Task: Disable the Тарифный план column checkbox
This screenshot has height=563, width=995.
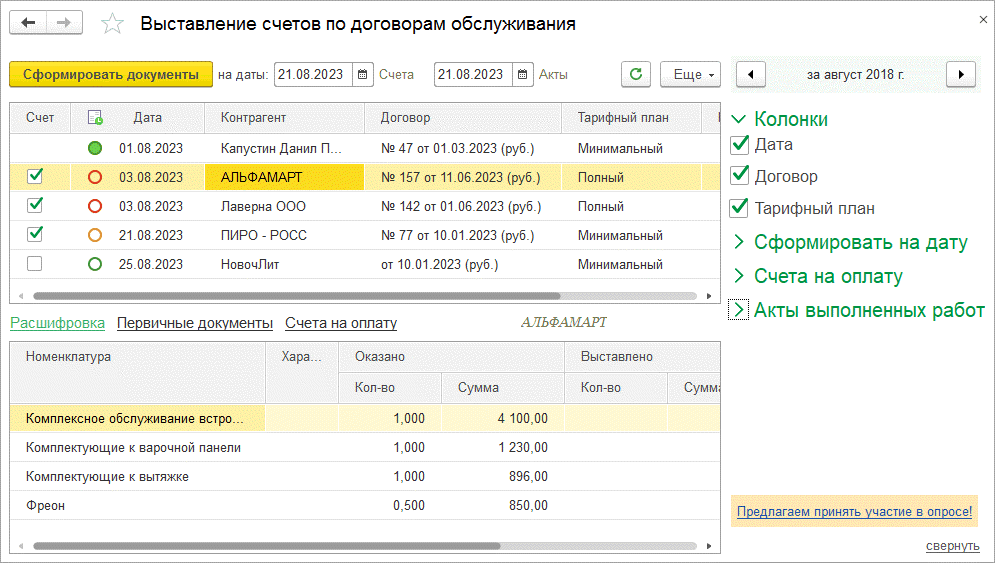Action: (x=740, y=208)
